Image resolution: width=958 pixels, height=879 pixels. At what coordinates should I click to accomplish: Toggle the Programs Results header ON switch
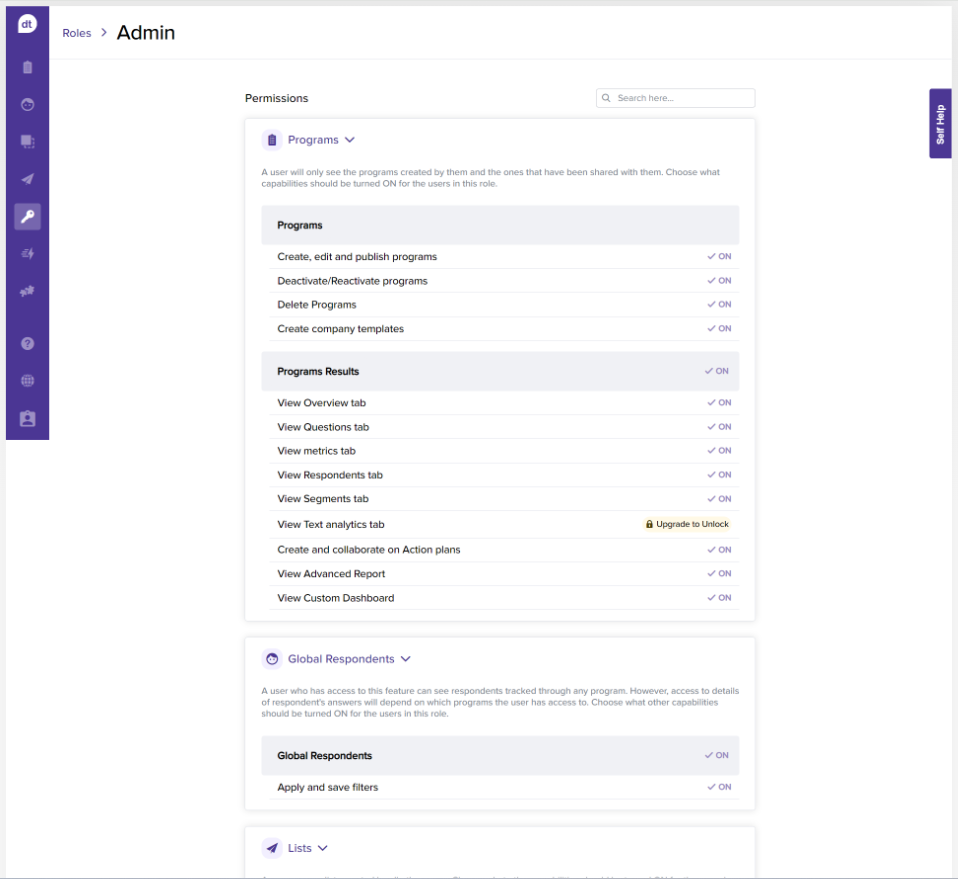(717, 371)
